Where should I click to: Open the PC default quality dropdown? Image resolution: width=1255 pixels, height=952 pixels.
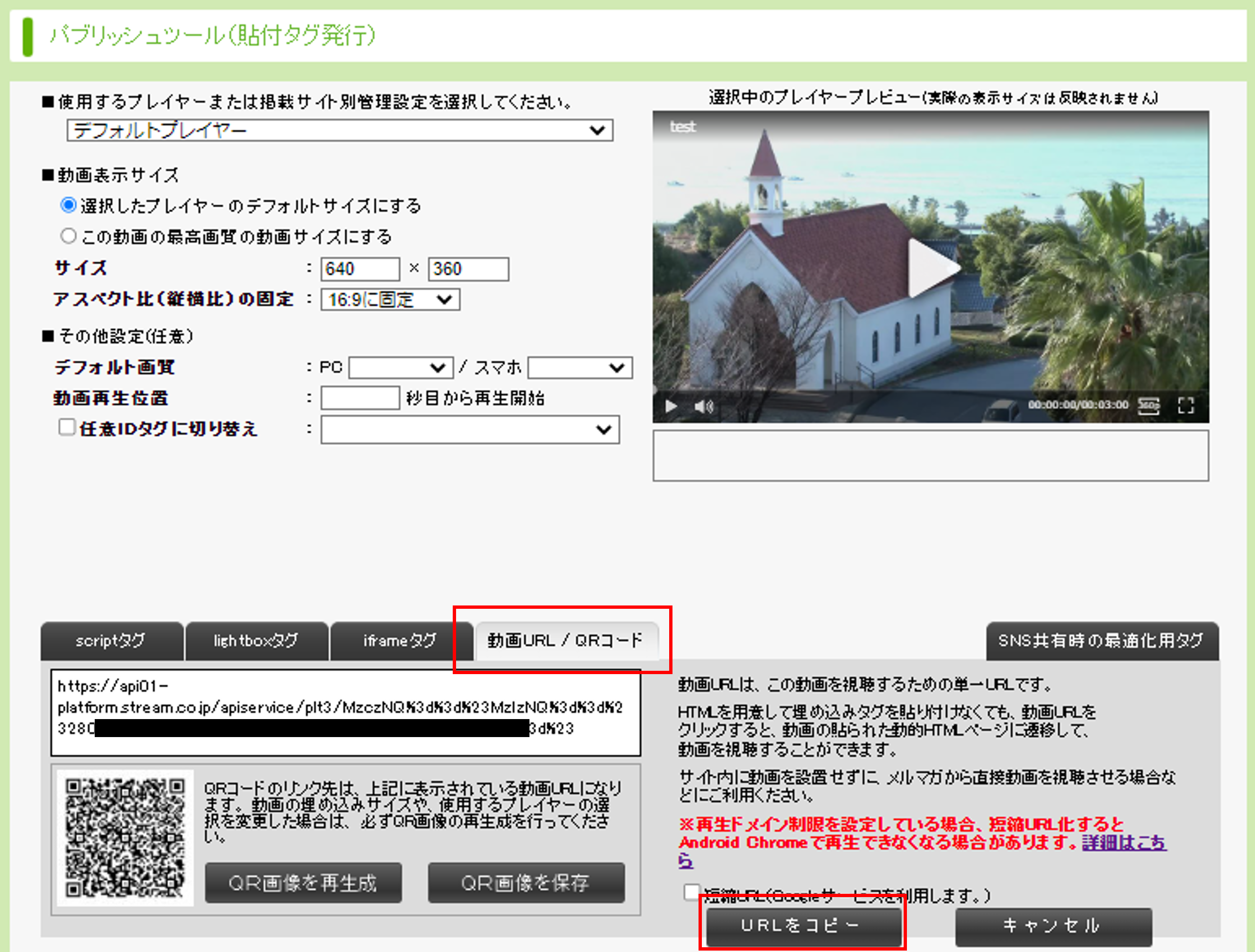coord(401,367)
